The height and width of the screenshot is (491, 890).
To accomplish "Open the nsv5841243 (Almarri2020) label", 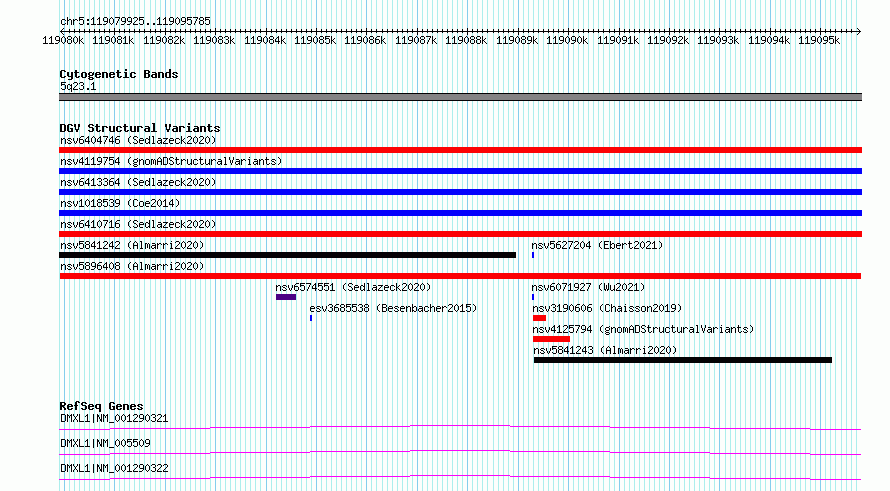I will click(x=605, y=350).
